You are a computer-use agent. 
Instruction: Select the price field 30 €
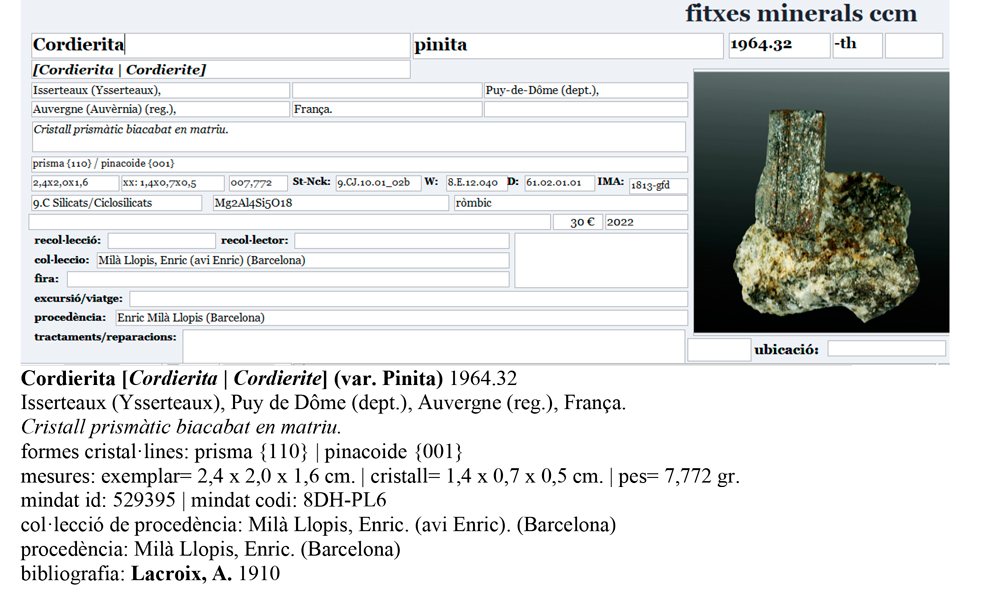577,222
